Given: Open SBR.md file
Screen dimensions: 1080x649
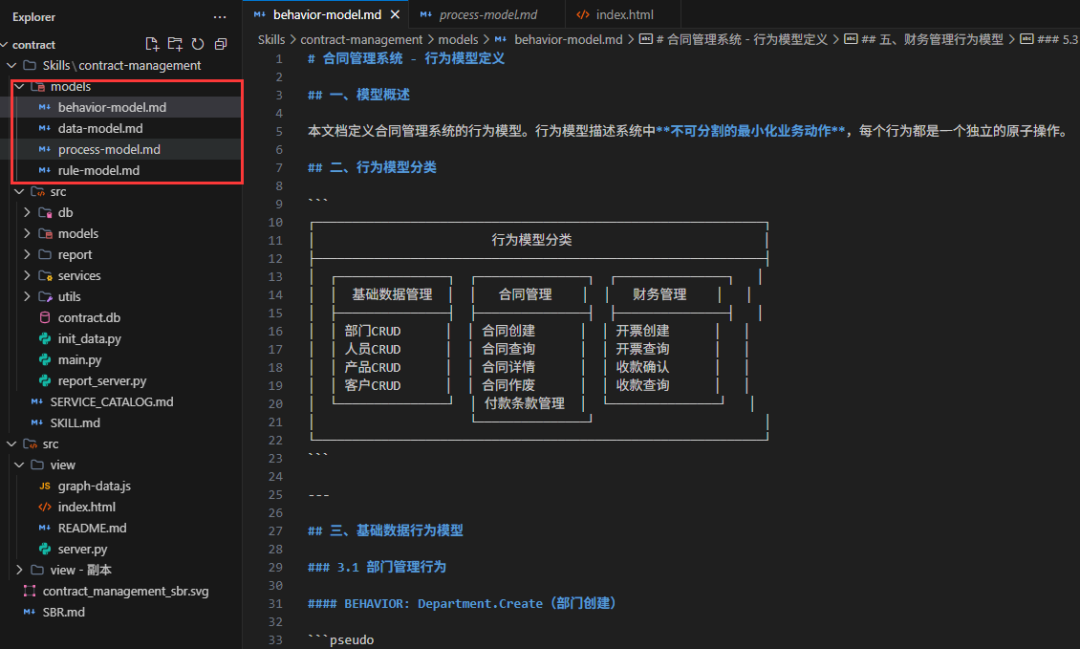Looking at the screenshot, I should tap(63, 612).
